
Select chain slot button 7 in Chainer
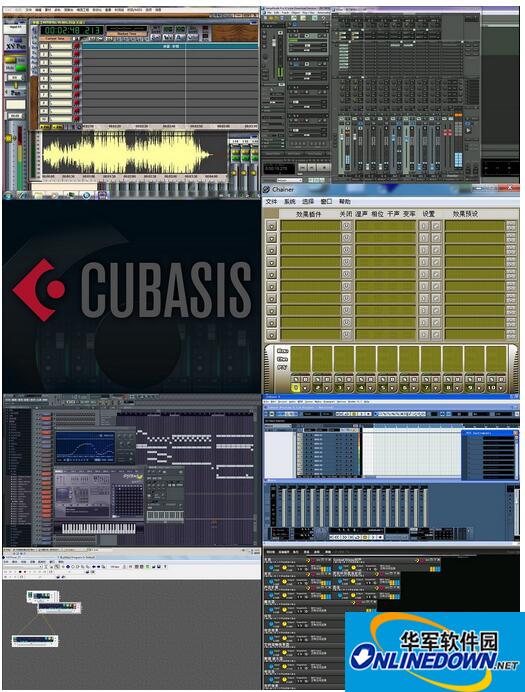tap(426, 387)
